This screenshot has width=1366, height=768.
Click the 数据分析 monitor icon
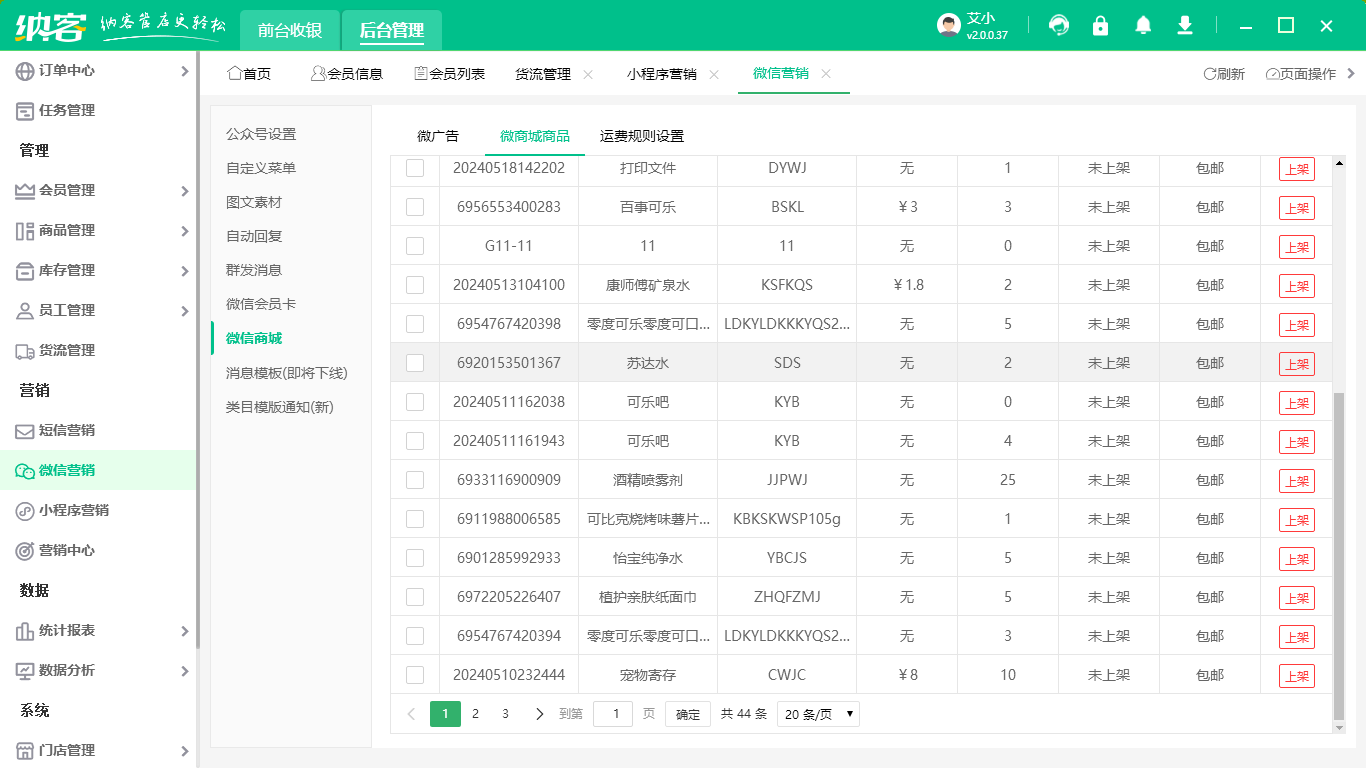(25, 670)
